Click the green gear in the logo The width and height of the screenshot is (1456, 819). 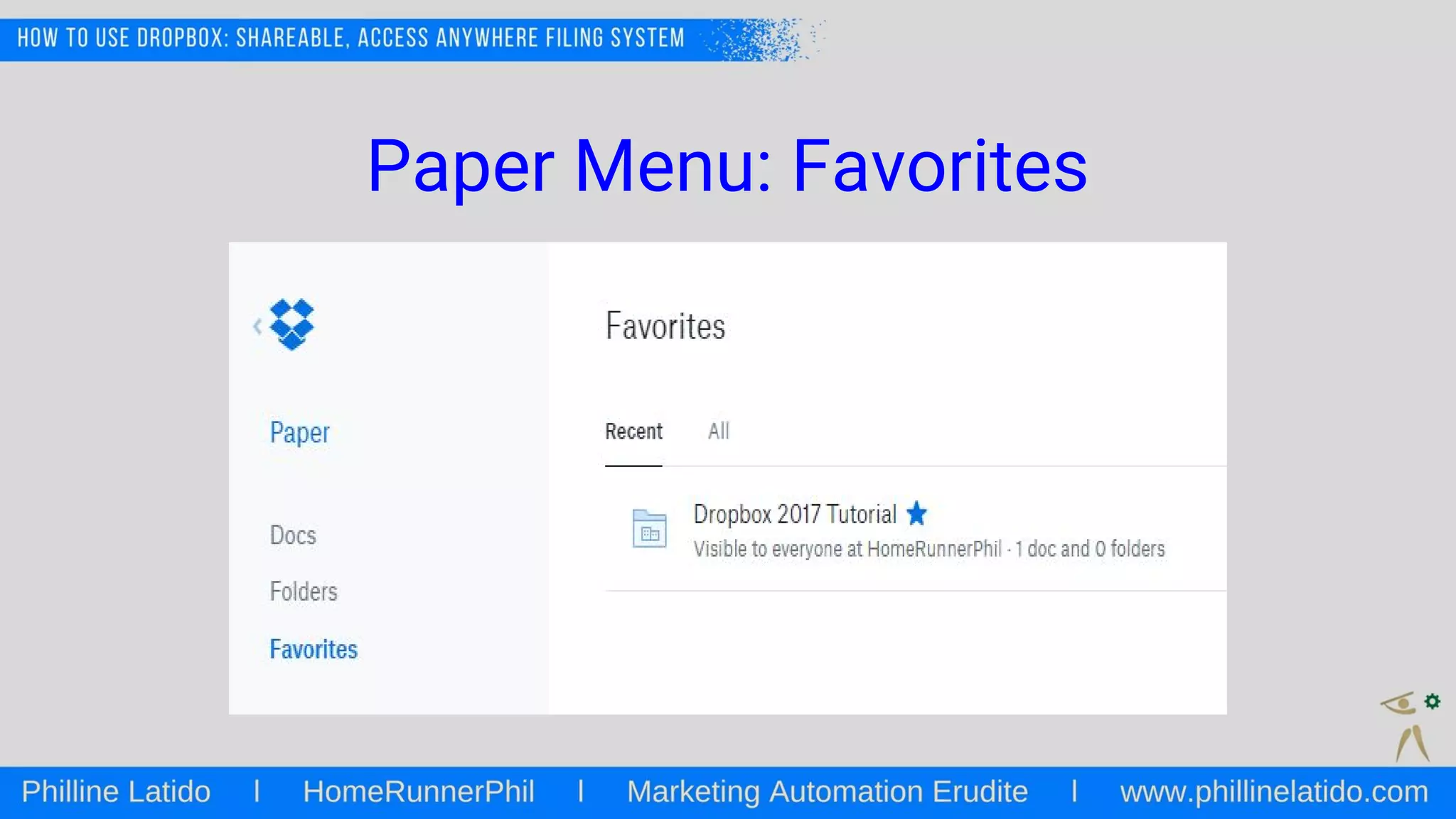click(1433, 702)
